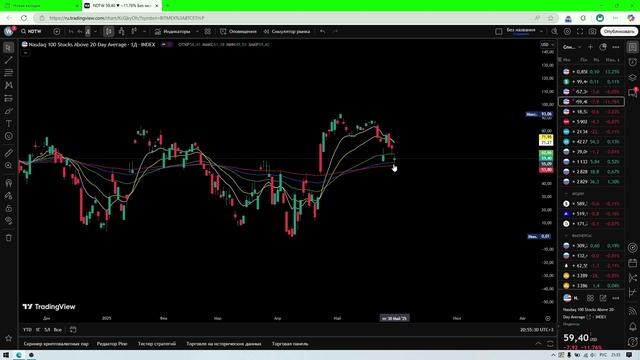The image size is (640, 360).
Task: Open the Редактор Pine tab
Action: point(112,344)
